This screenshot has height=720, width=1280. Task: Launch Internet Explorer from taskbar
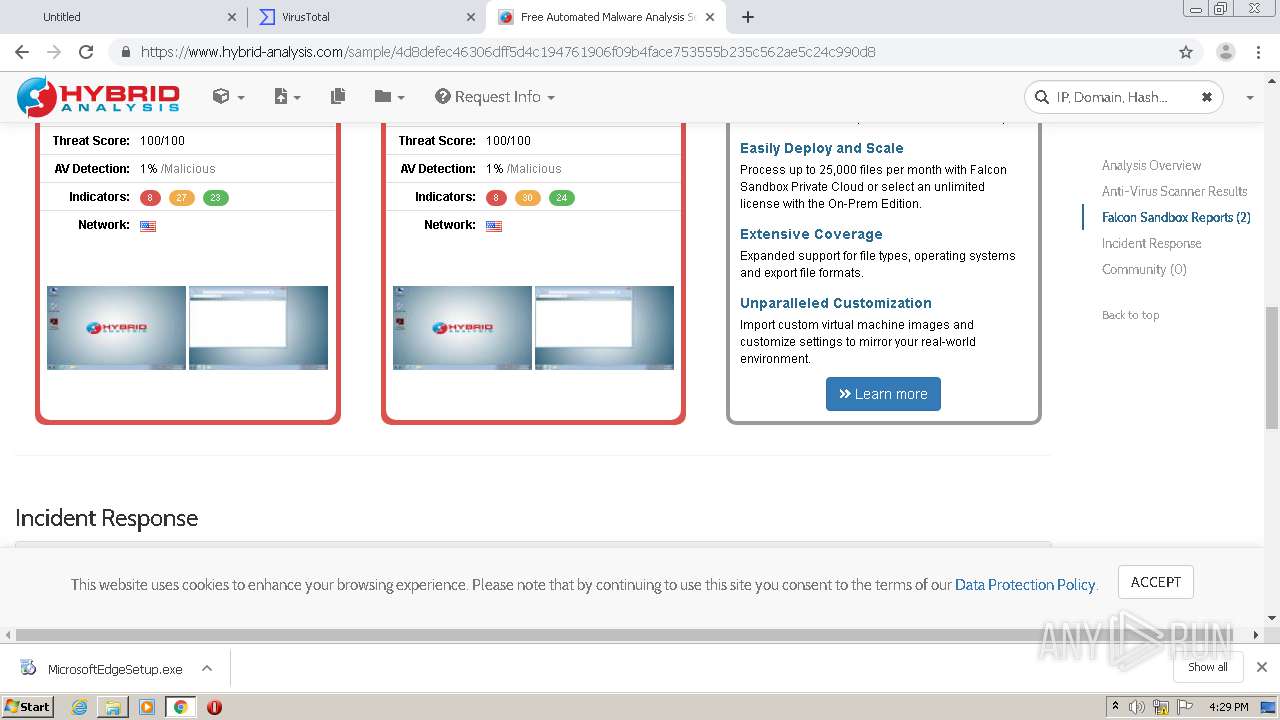(79, 707)
